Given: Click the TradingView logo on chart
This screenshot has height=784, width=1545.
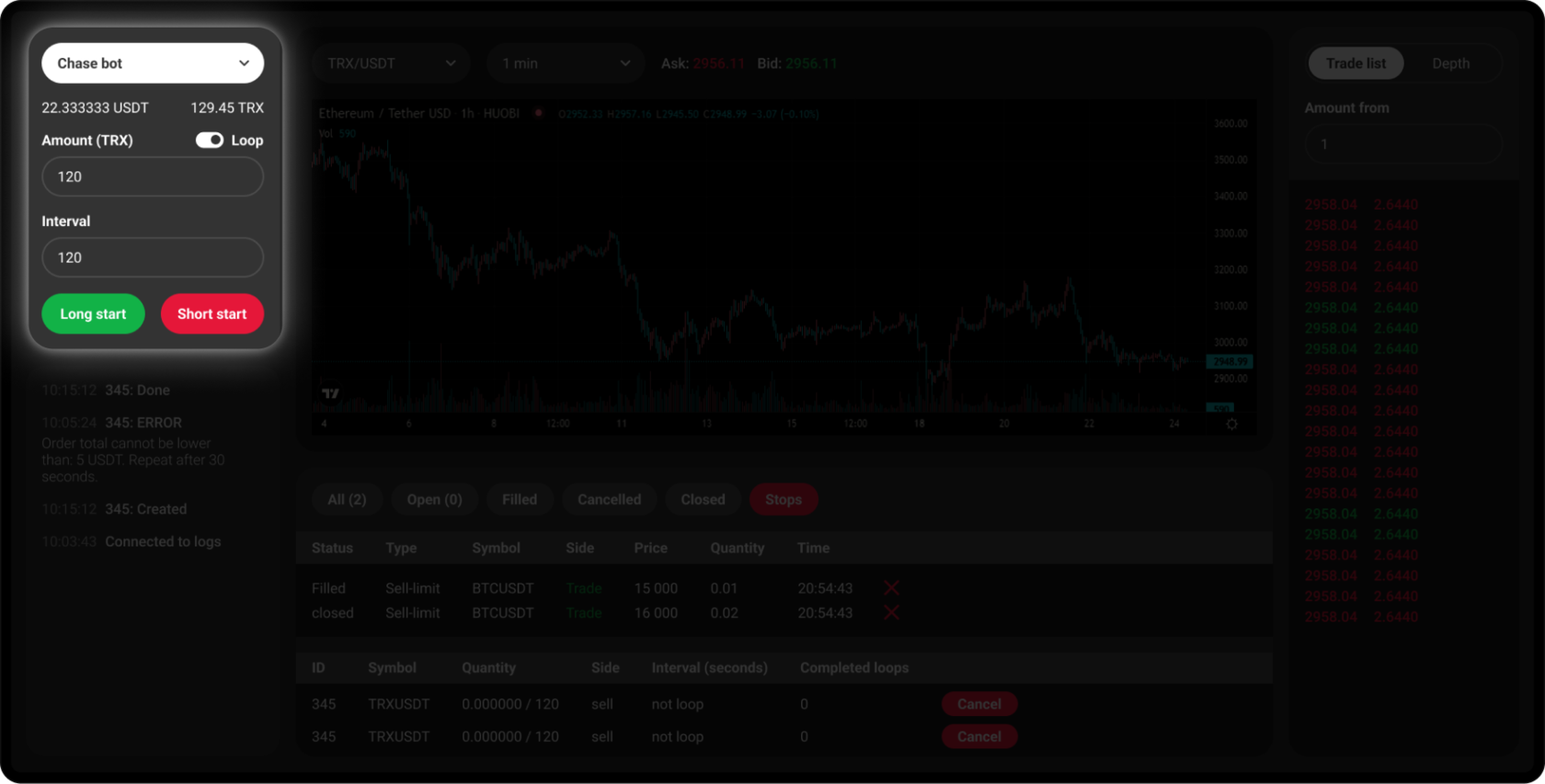Looking at the screenshot, I should pyautogui.click(x=330, y=393).
